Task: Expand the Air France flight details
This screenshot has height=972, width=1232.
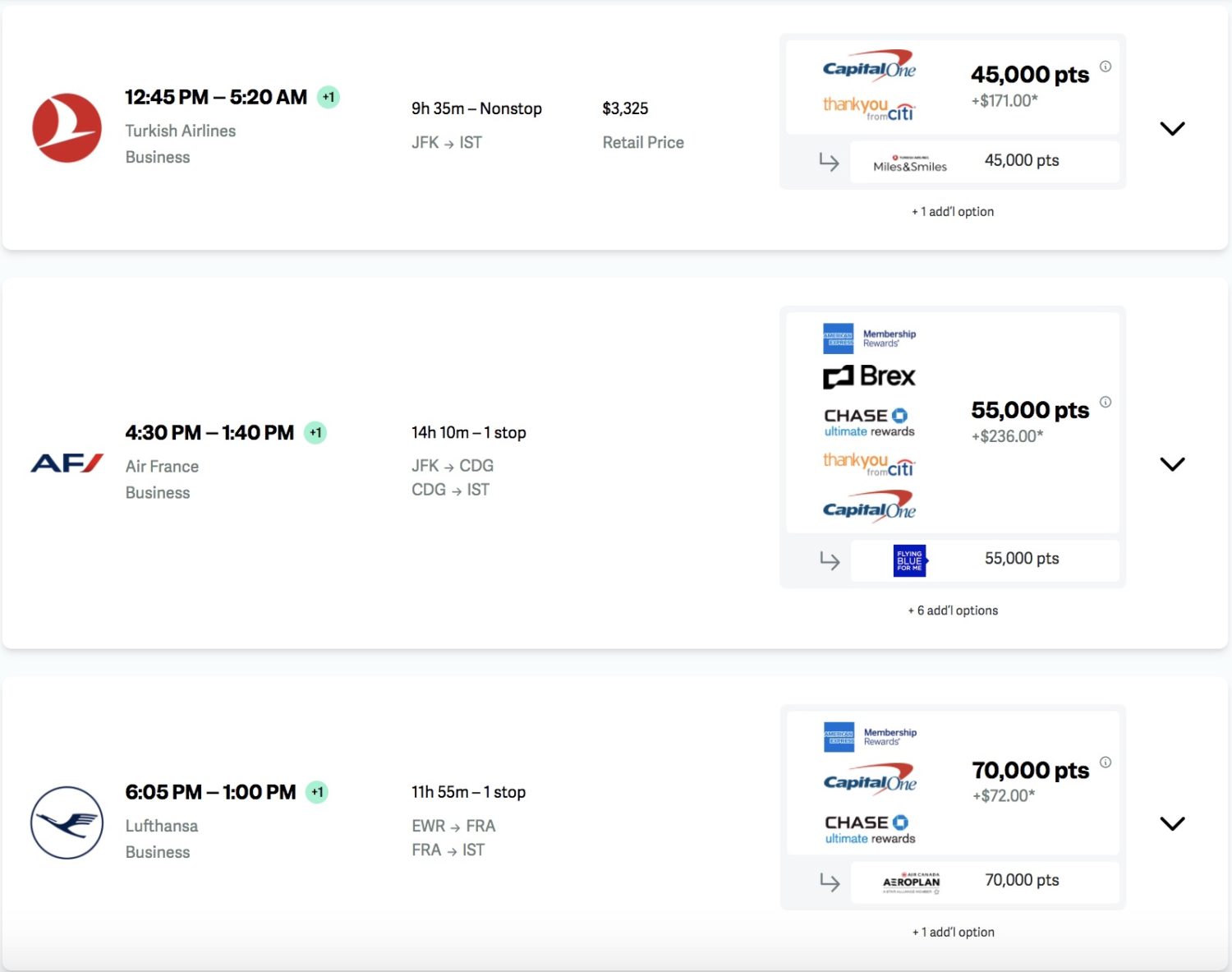Action: point(1172,464)
